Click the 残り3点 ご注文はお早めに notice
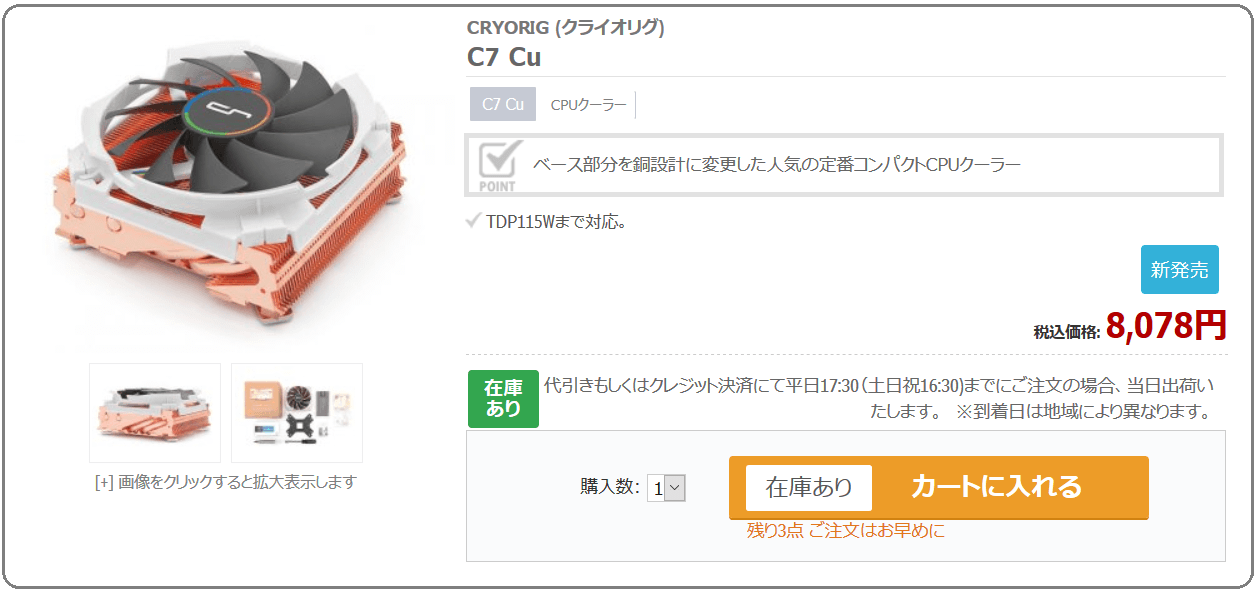The image size is (1260, 595). [x=846, y=531]
